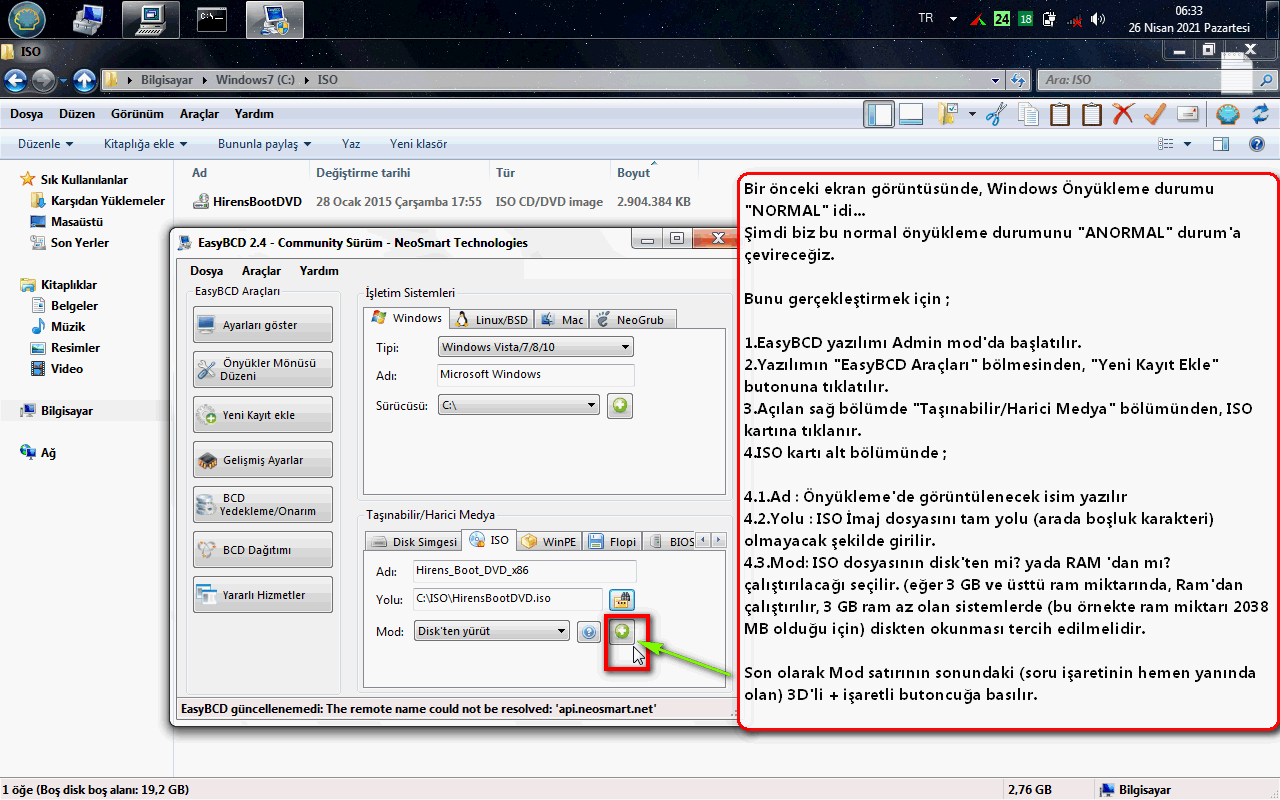This screenshot has height=800, width=1280.
Task: Expand the Düzenle command bar menu
Action: pos(46,144)
